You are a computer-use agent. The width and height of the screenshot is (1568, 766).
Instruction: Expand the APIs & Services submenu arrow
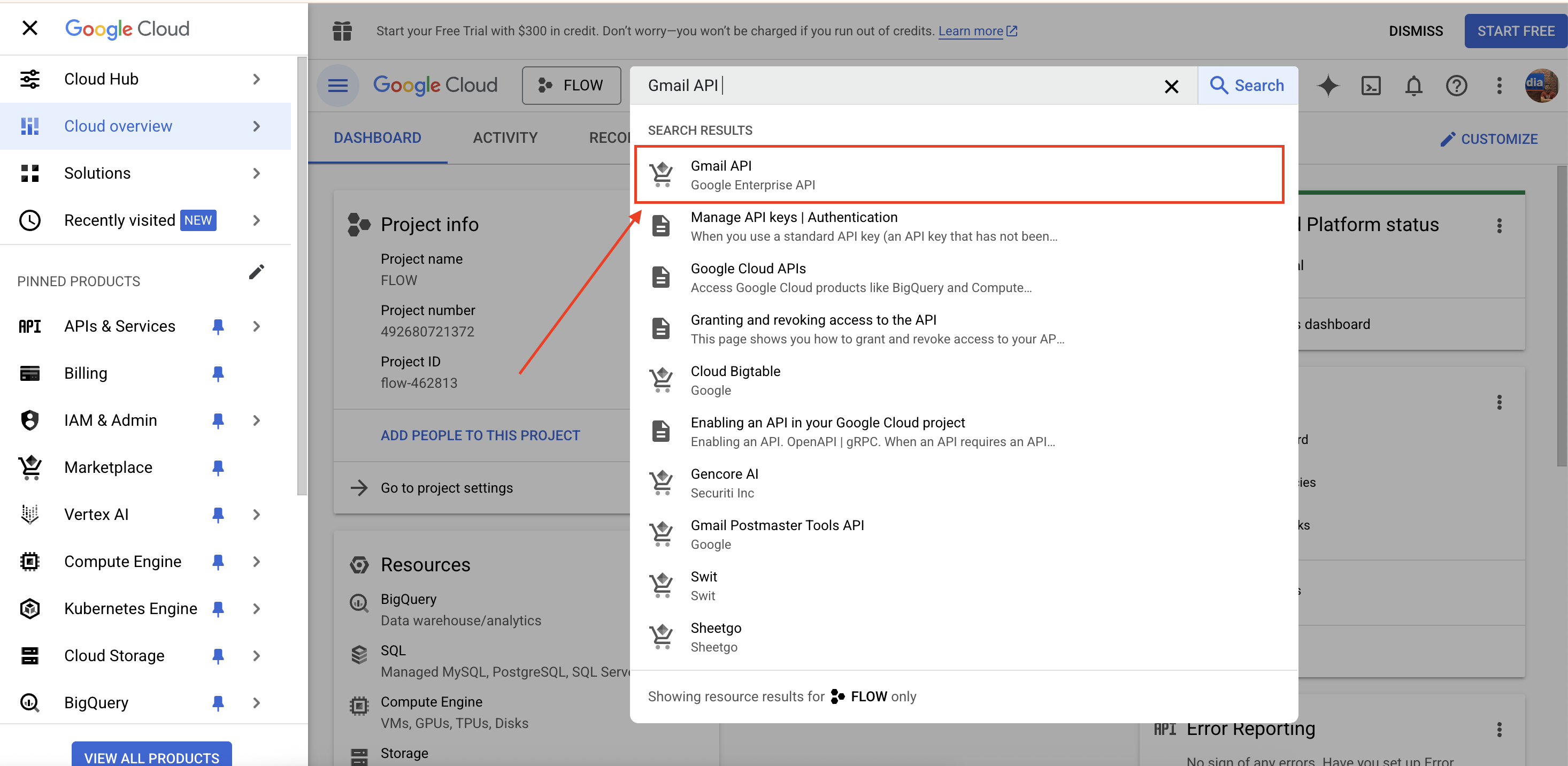[256, 326]
